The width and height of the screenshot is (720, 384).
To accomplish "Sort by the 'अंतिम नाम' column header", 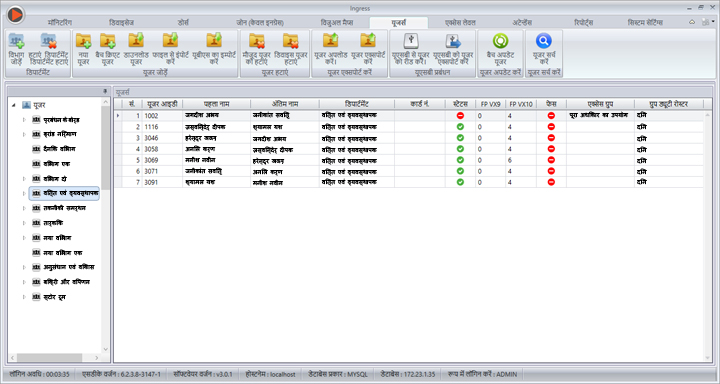I will [285, 104].
